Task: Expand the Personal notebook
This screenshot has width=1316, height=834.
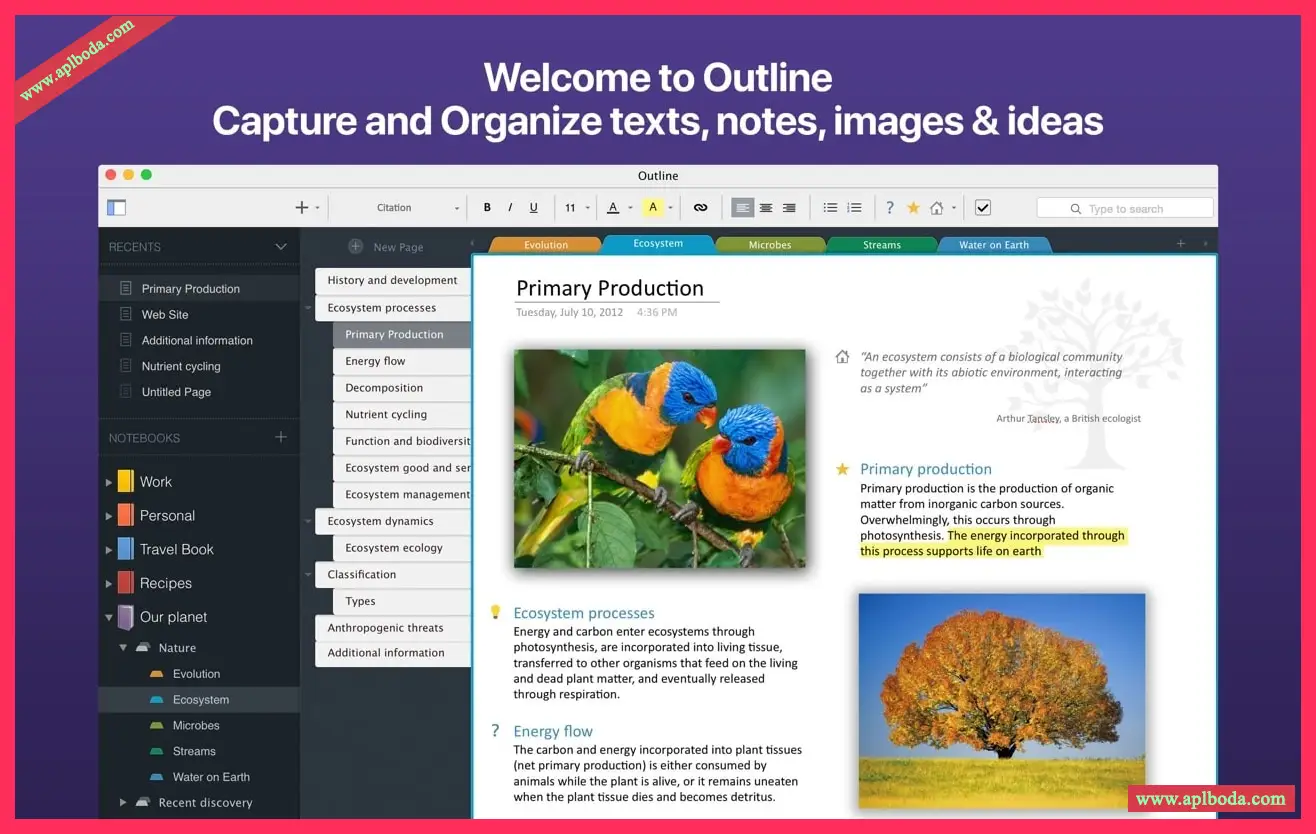Action: 109,516
